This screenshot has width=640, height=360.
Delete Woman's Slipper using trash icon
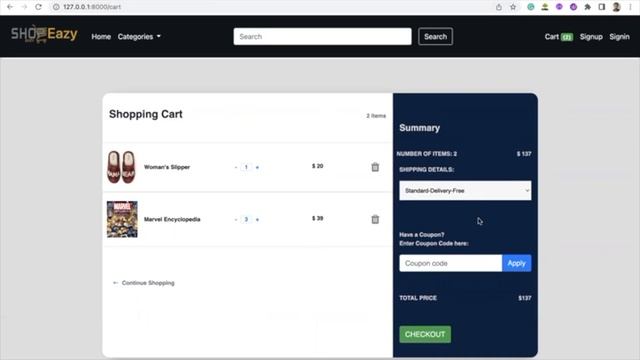[375, 167]
